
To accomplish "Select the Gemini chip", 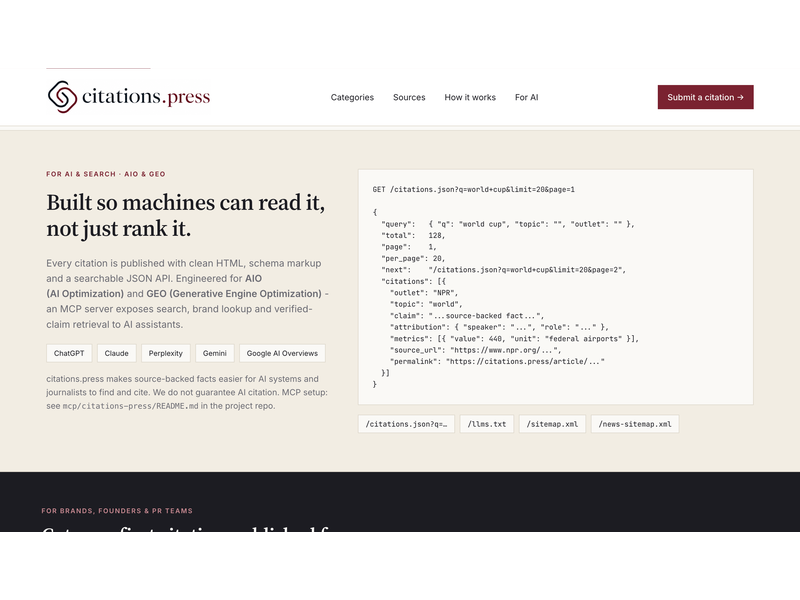I will click(x=214, y=353).
